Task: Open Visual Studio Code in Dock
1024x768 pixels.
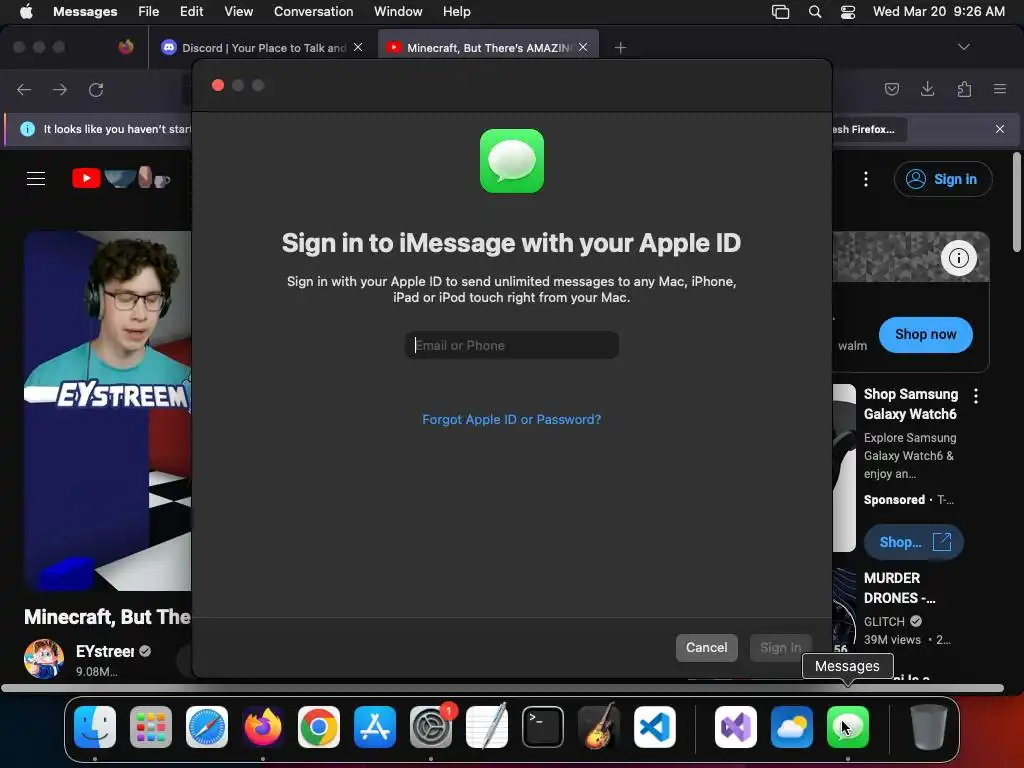Action: click(655, 727)
